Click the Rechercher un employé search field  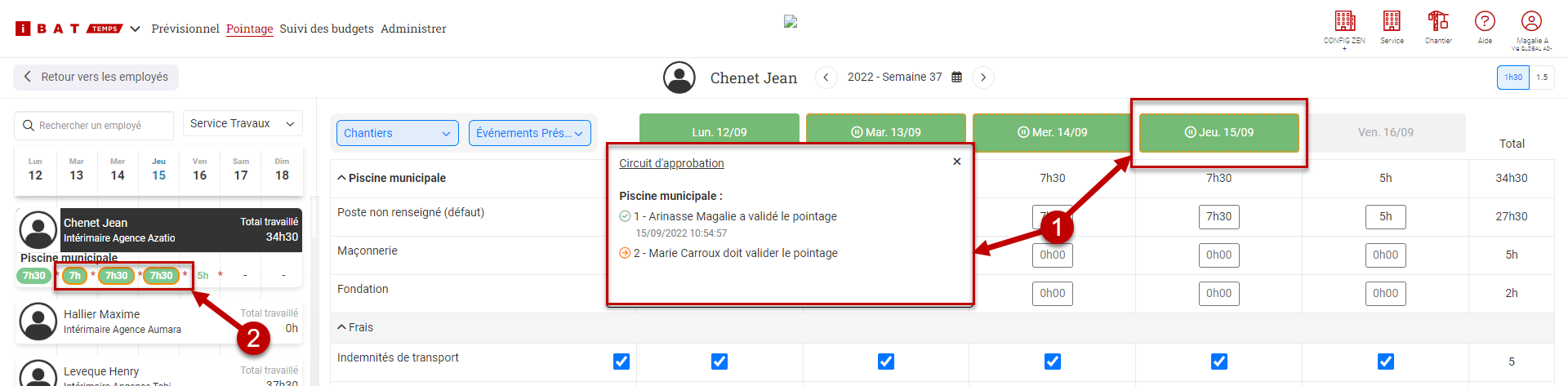(x=94, y=126)
